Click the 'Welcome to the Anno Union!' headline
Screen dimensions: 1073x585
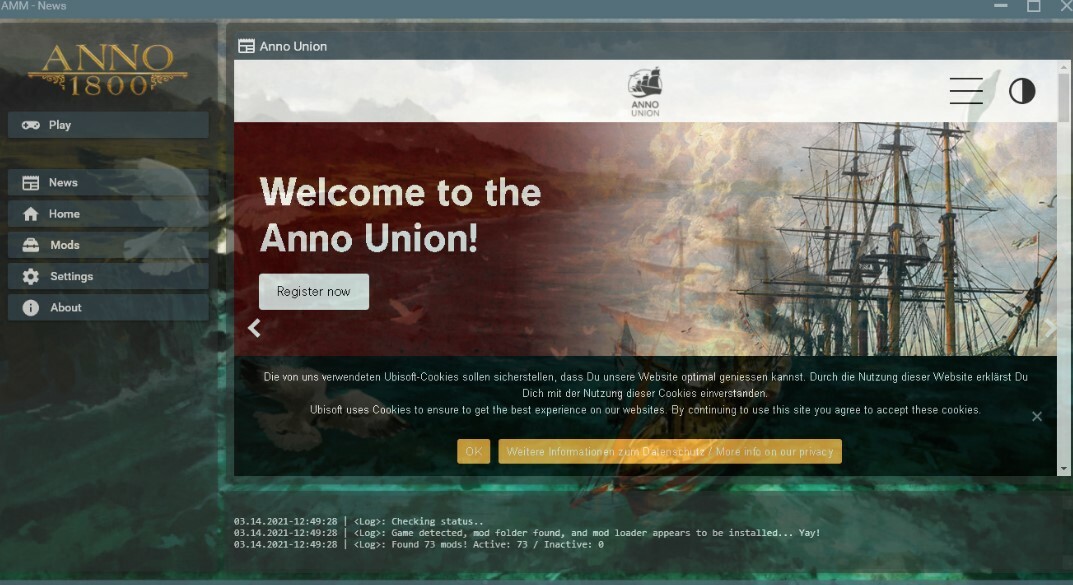400,215
